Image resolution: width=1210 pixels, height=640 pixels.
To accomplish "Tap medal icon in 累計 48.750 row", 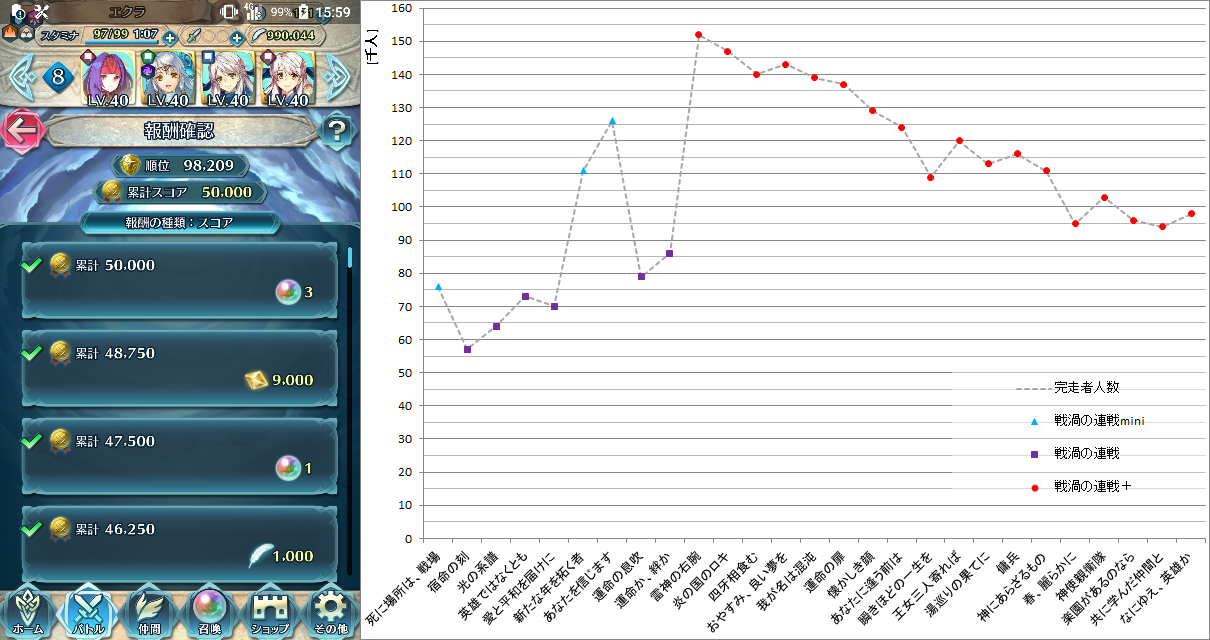I will point(60,353).
